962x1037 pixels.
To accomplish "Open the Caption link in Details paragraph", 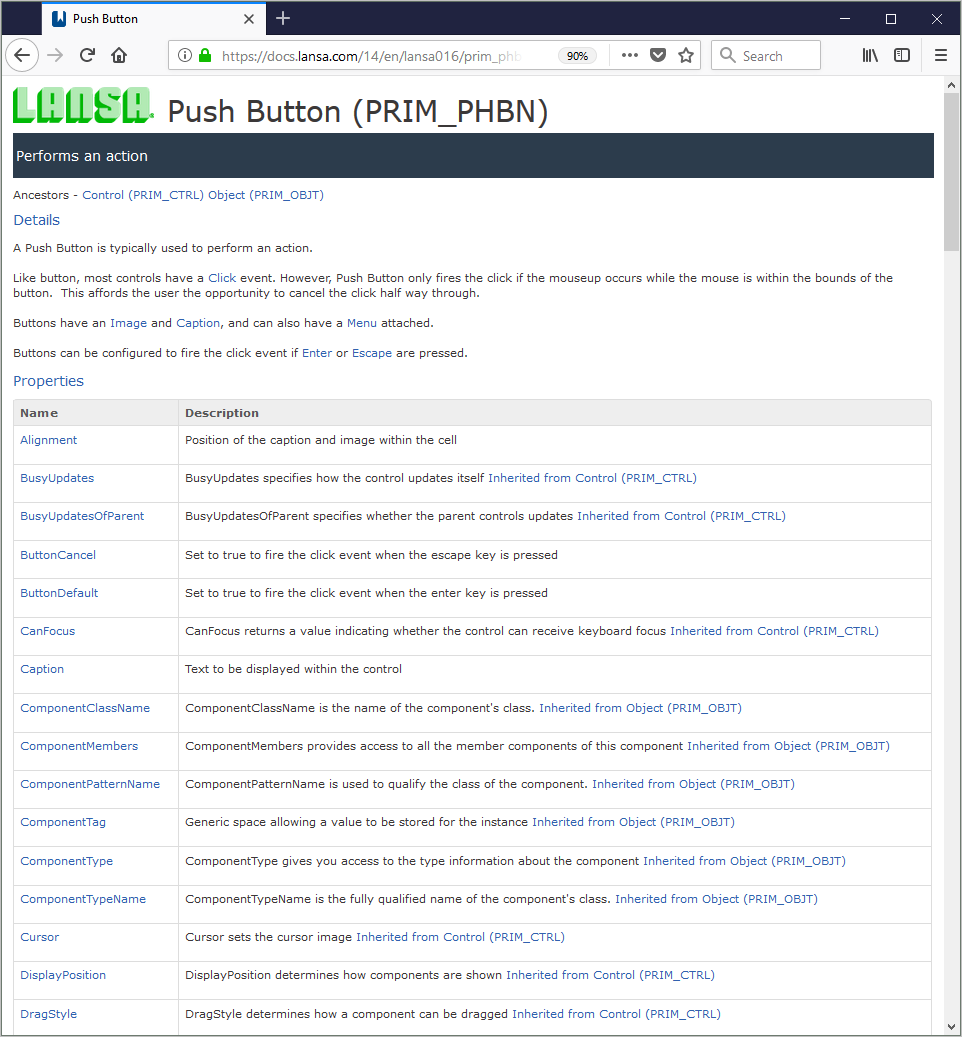I will [x=198, y=323].
